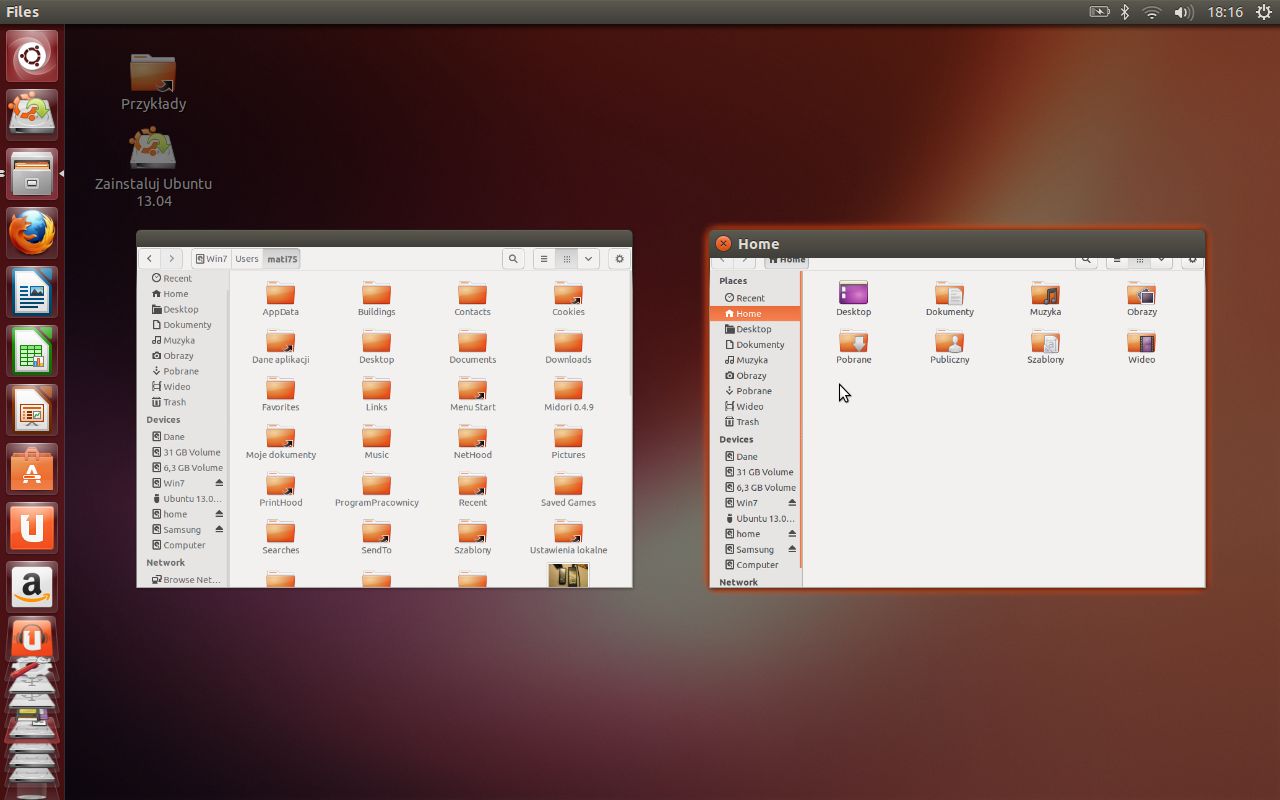Click the search icon in the mati75 window
The height and width of the screenshot is (800, 1280).
pos(513,258)
